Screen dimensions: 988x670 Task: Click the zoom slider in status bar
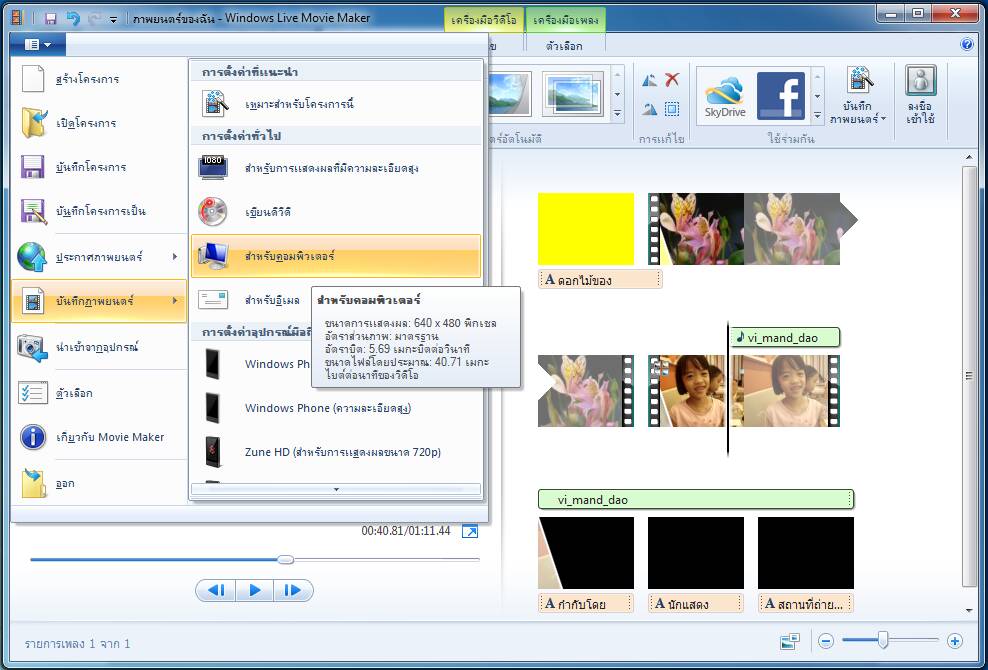pyautogui.click(x=883, y=641)
